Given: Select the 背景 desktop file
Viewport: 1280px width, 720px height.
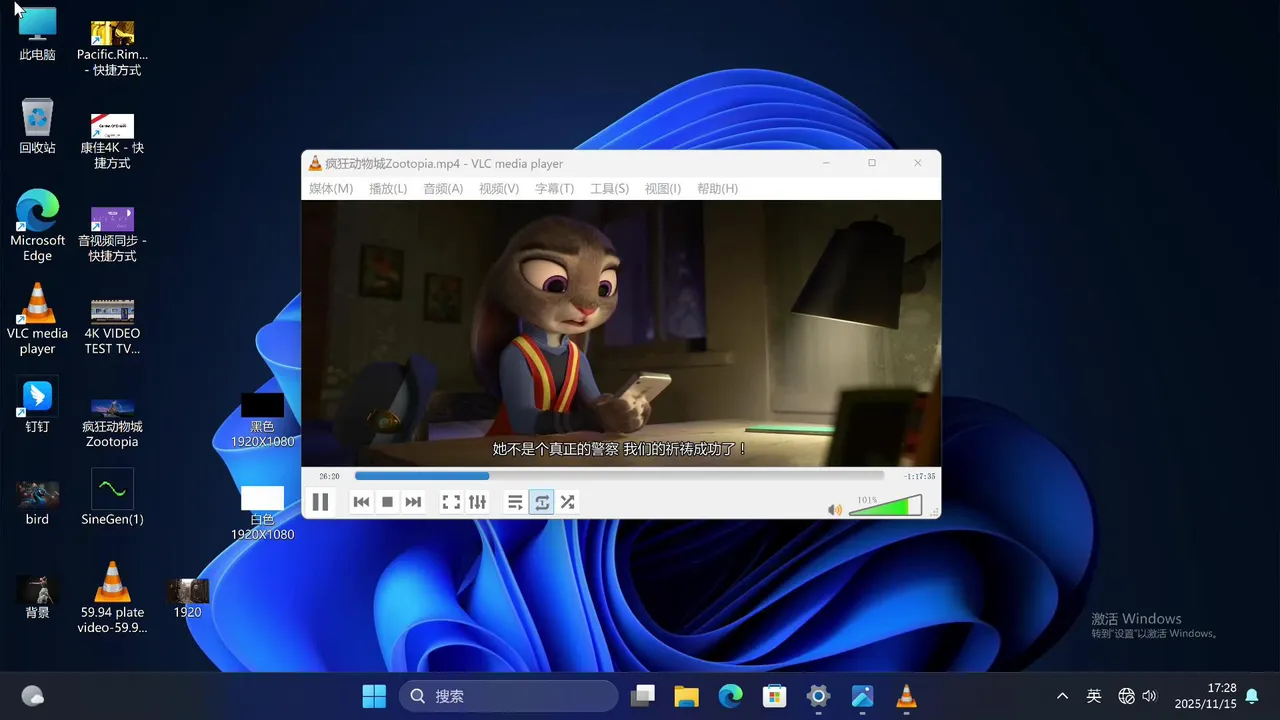Looking at the screenshot, I should point(37,597).
